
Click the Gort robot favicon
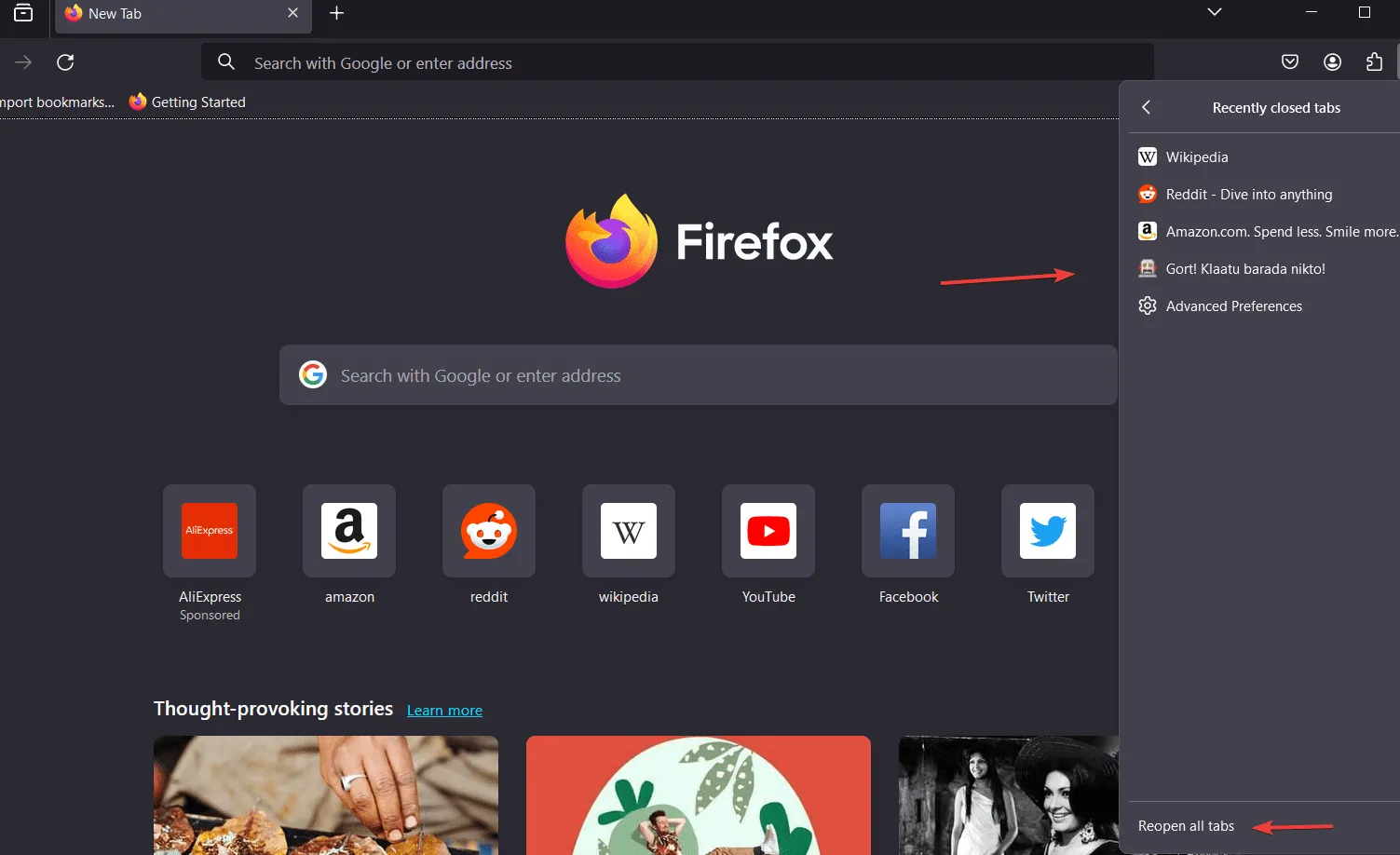[x=1148, y=268]
